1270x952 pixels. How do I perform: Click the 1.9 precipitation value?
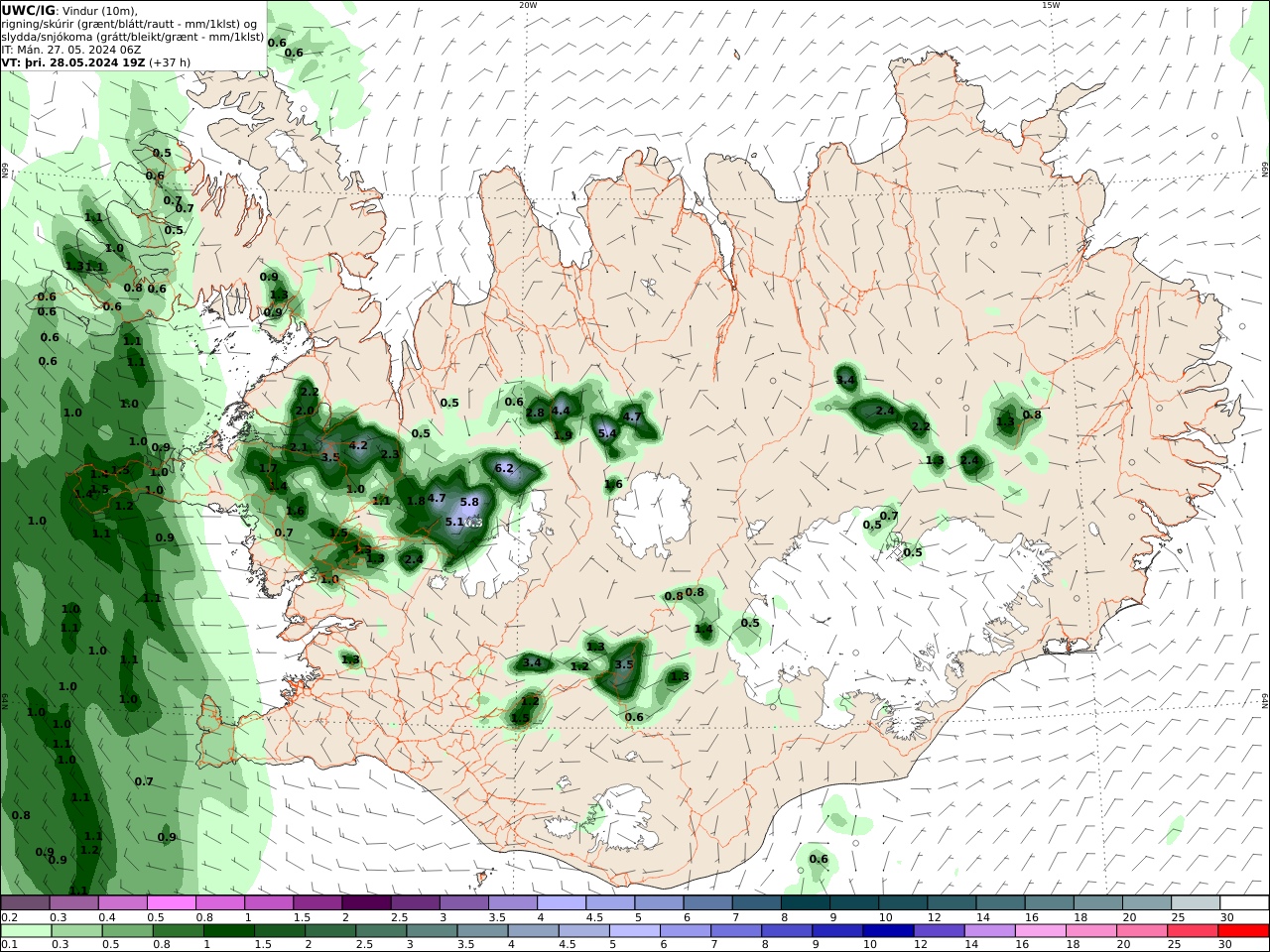point(563,434)
